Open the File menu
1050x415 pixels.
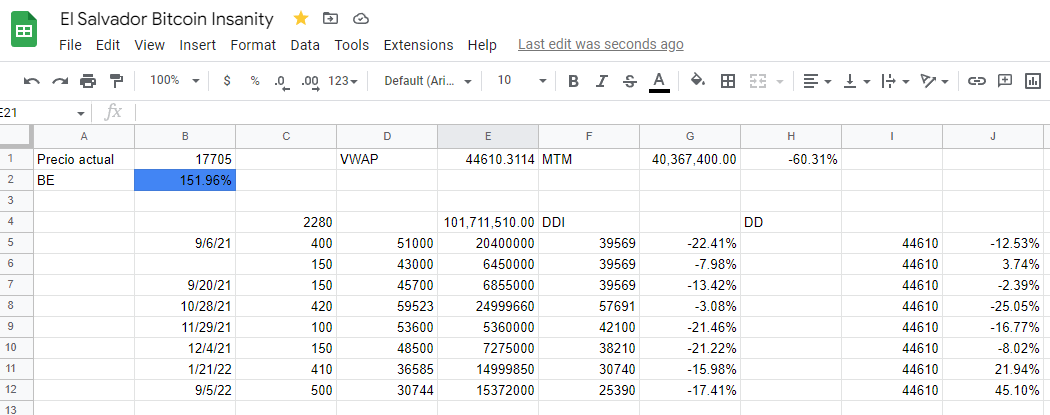point(70,45)
